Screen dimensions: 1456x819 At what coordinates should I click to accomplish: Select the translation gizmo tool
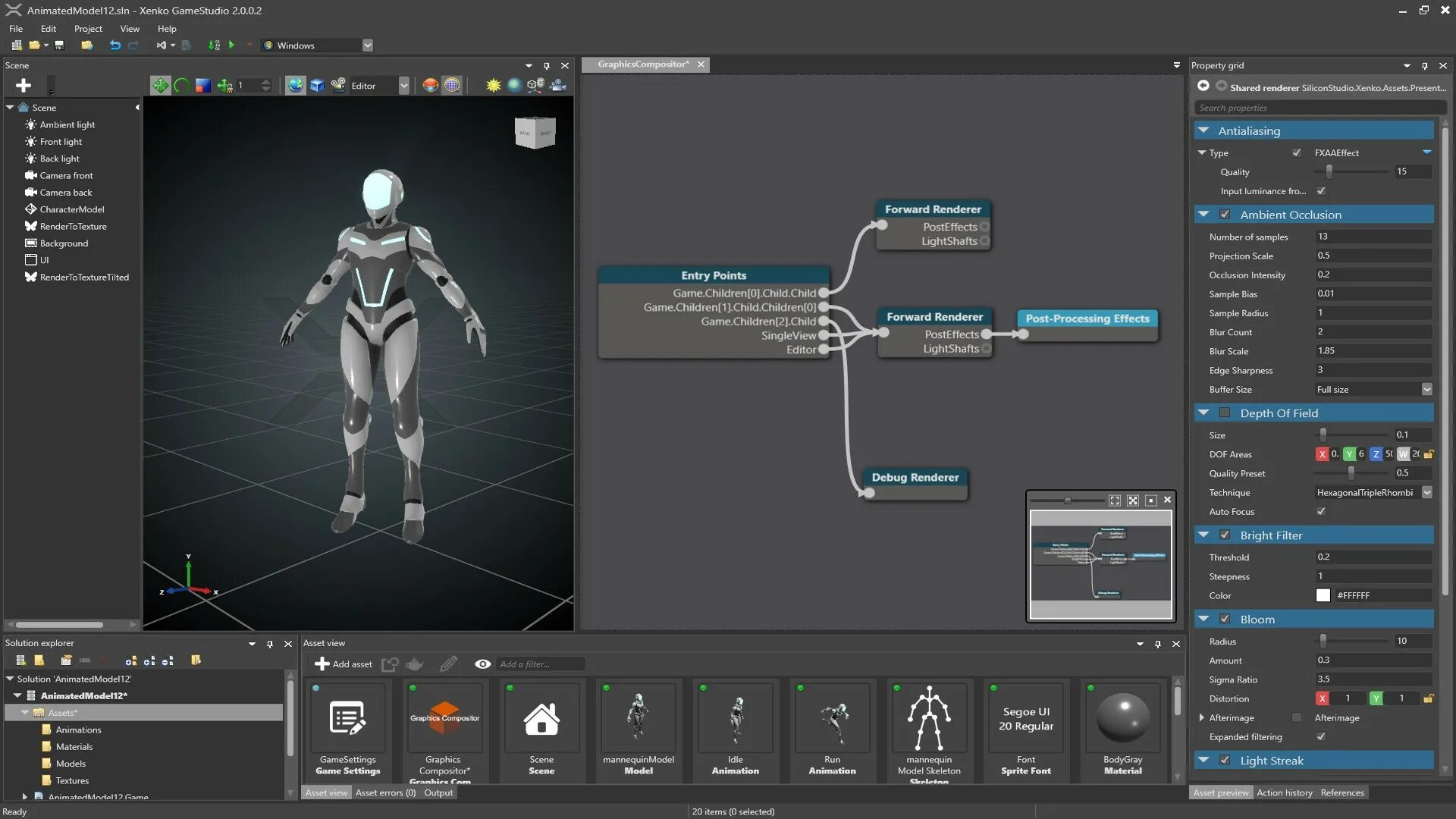pos(160,86)
